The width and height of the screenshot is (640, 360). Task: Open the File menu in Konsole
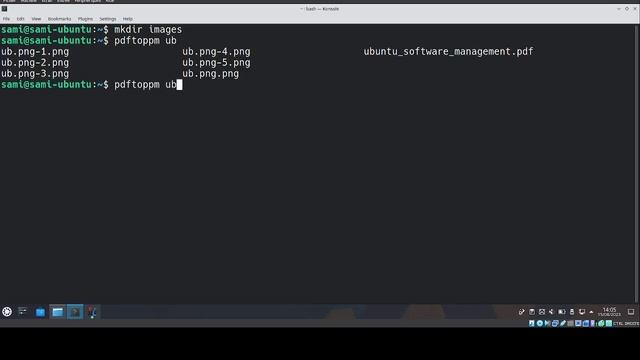click(x=6, y=19)
